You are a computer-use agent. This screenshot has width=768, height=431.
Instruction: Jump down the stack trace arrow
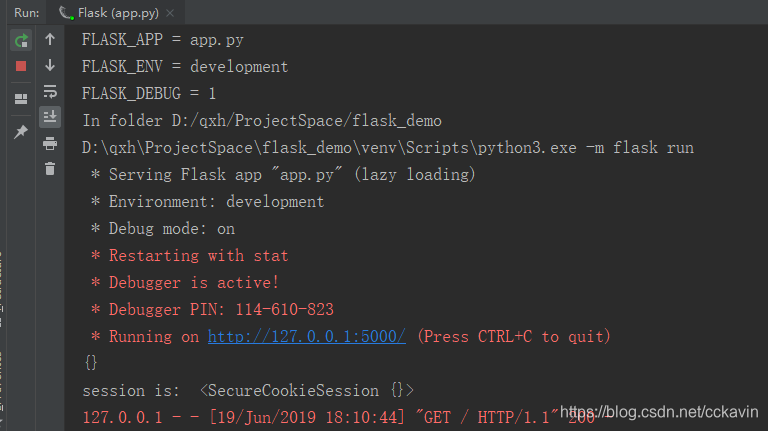[x=50, y=65]
